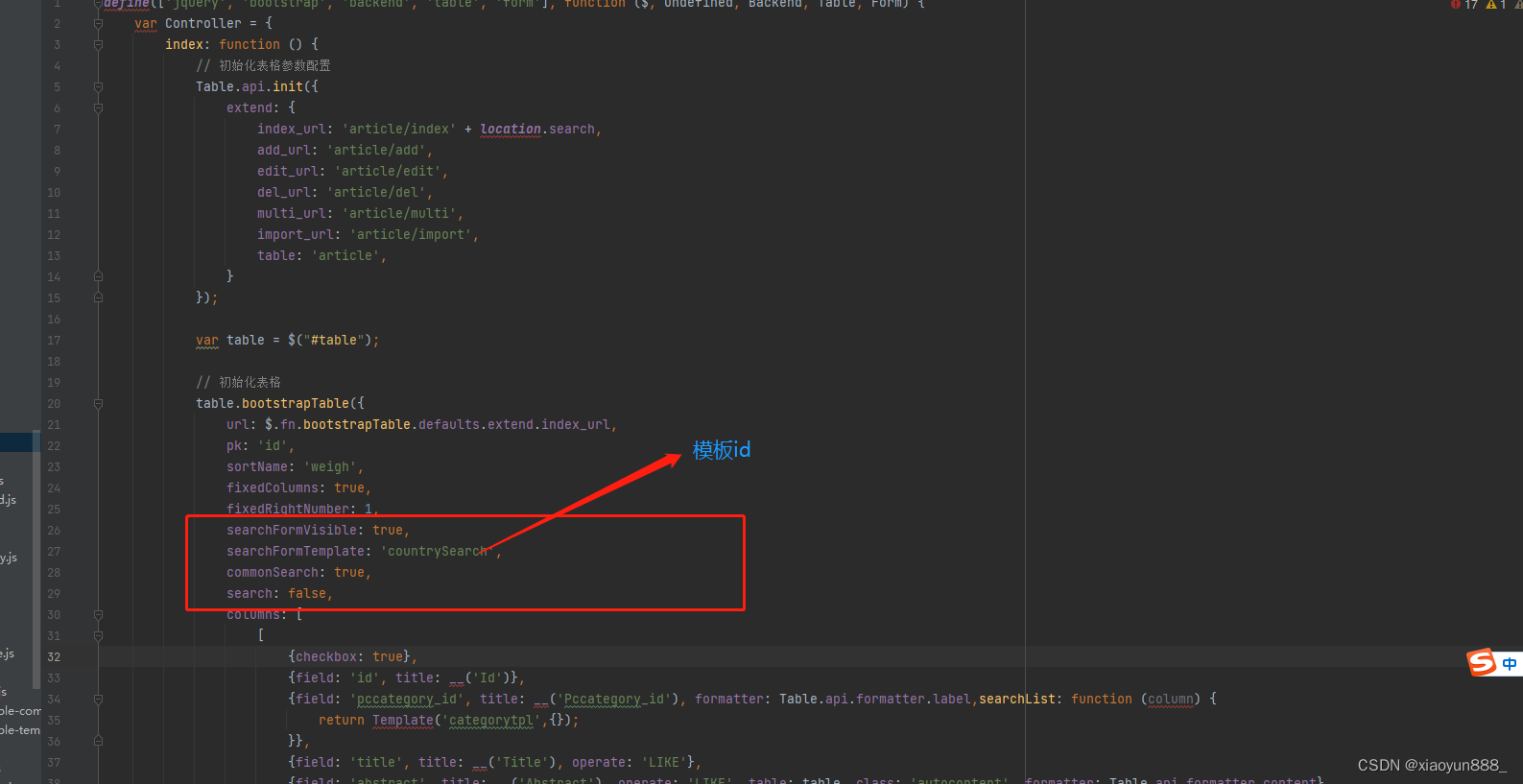The image size is (1523, 784).
Task: Click the 'LIKE' operate value on line 37
Action: [x=664, y=762]
